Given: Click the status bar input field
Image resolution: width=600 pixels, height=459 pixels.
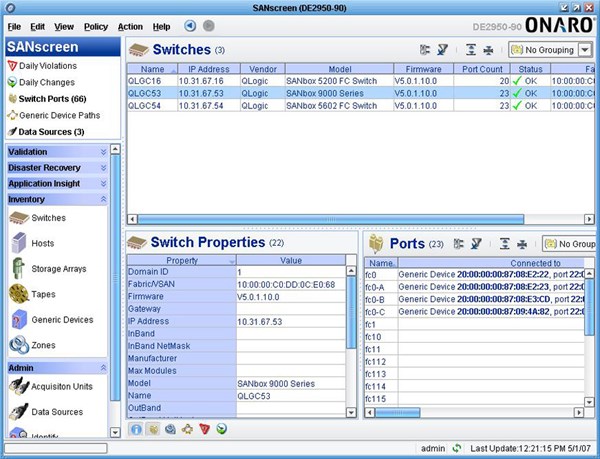Looking at the screenshot, I should 56,448.
